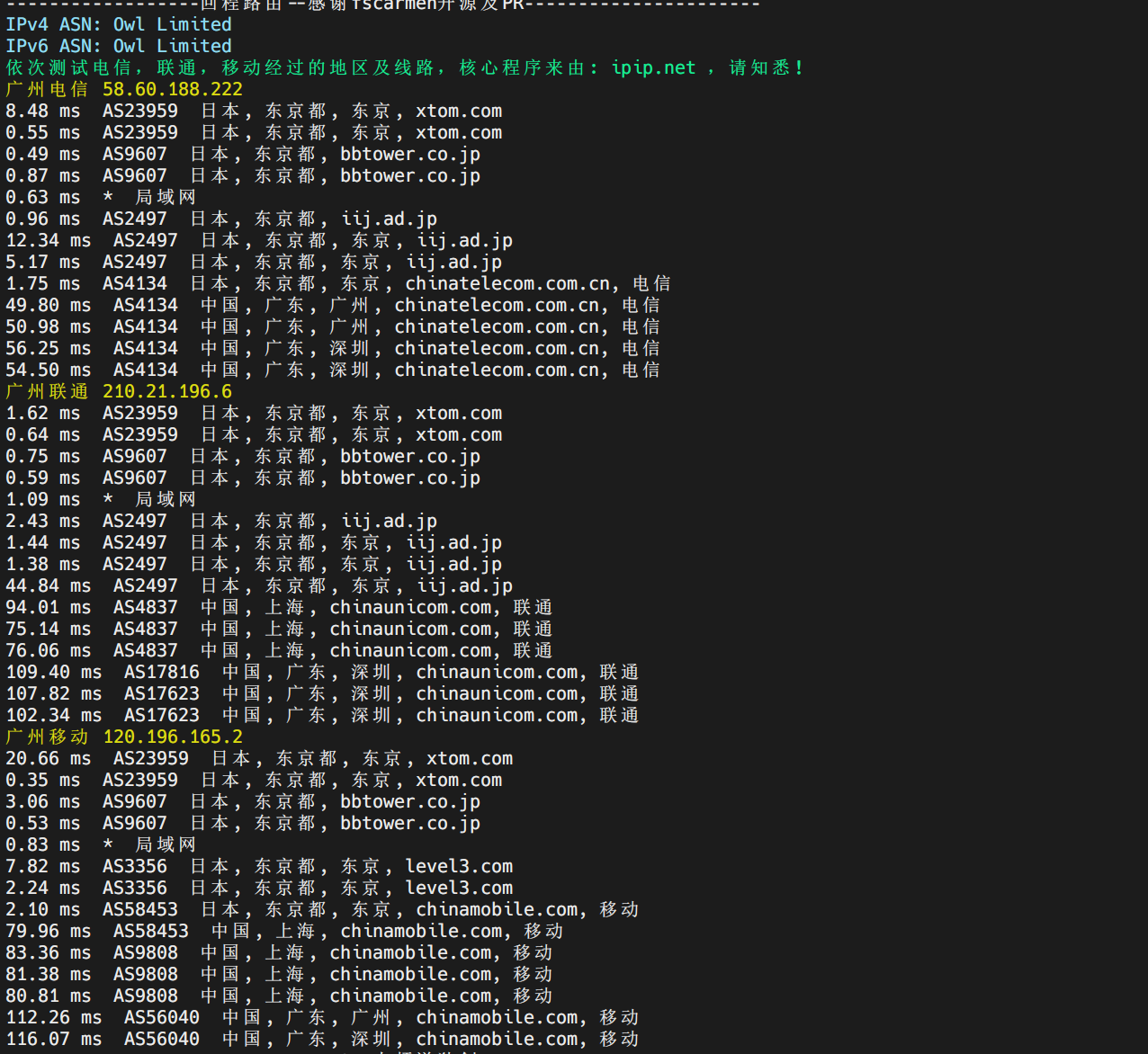Click the IPv6 ASN: Owl Limited line
1148x1054 pixels.
(x=119, y=46)
